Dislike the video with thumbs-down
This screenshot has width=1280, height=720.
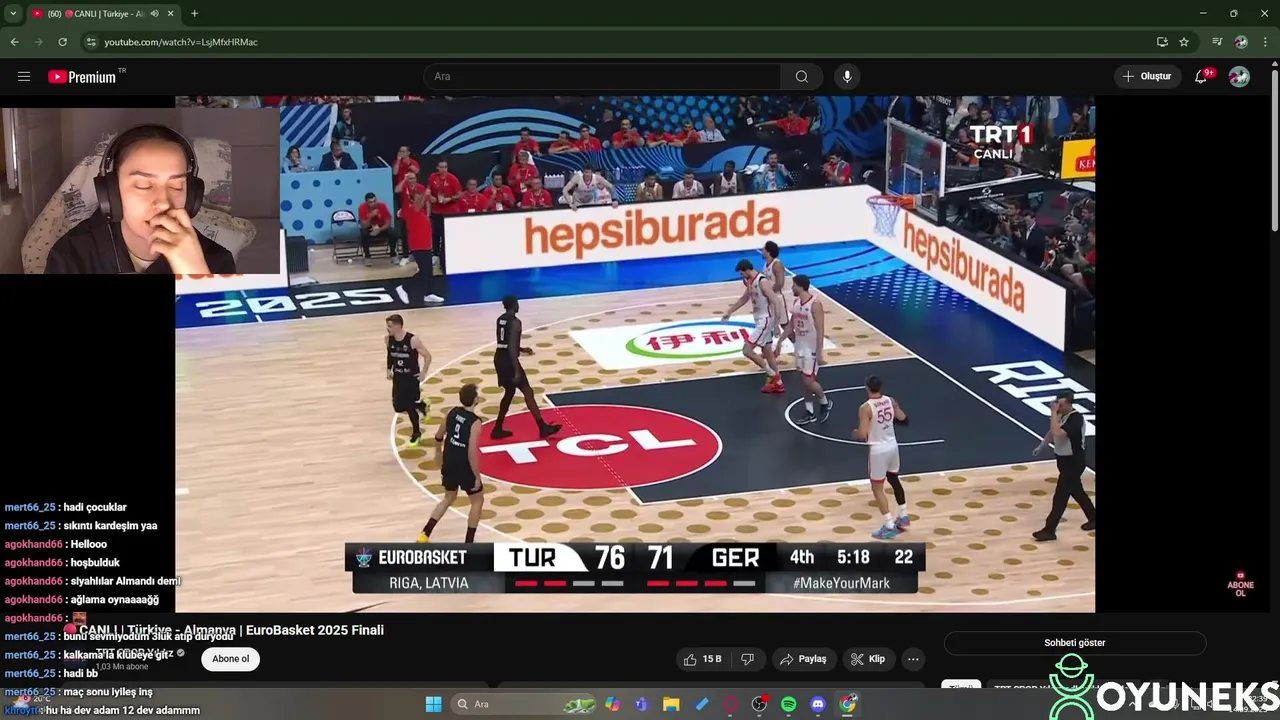click(x=747, y=659)
